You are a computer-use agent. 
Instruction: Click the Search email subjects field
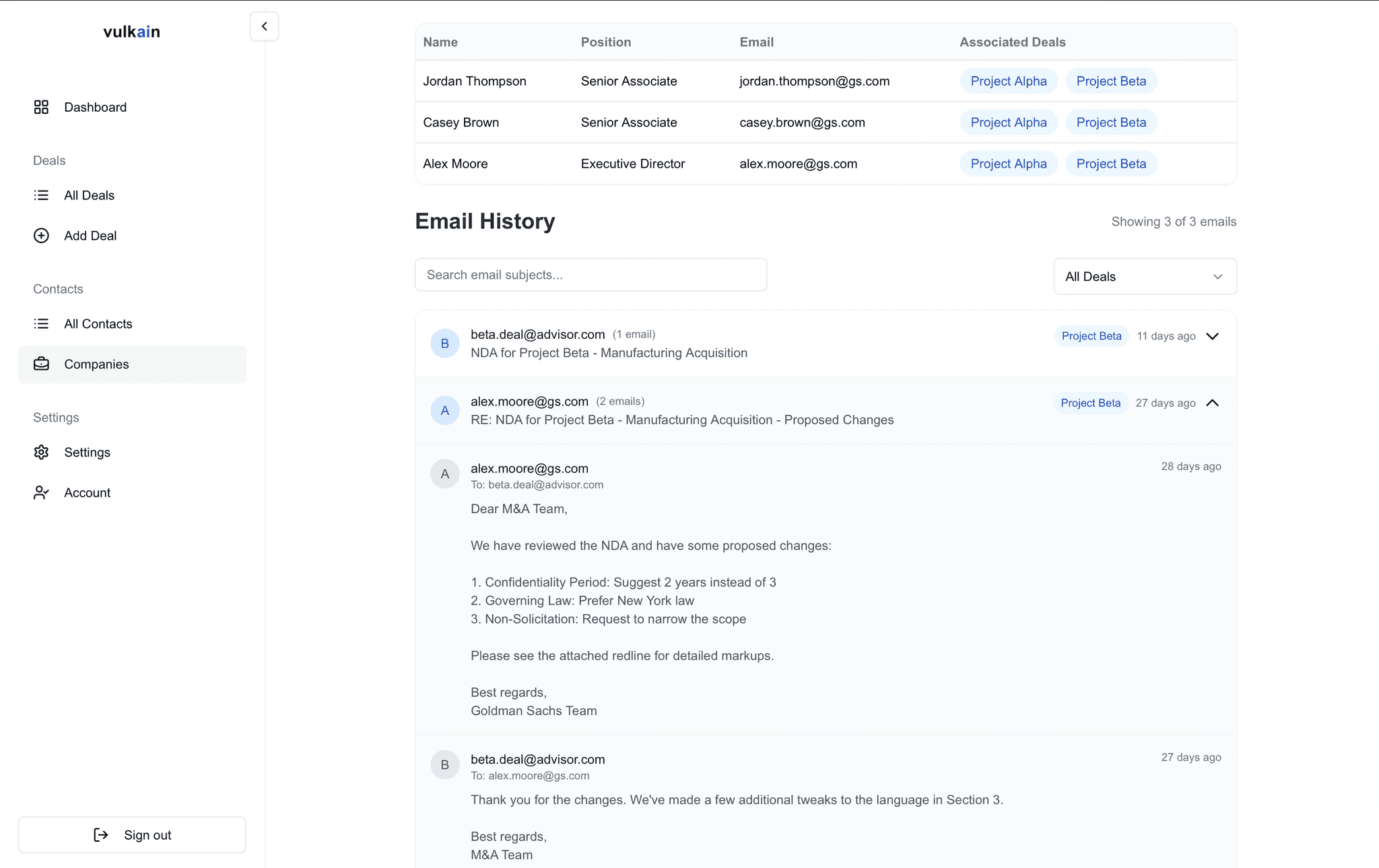point(591,275)
